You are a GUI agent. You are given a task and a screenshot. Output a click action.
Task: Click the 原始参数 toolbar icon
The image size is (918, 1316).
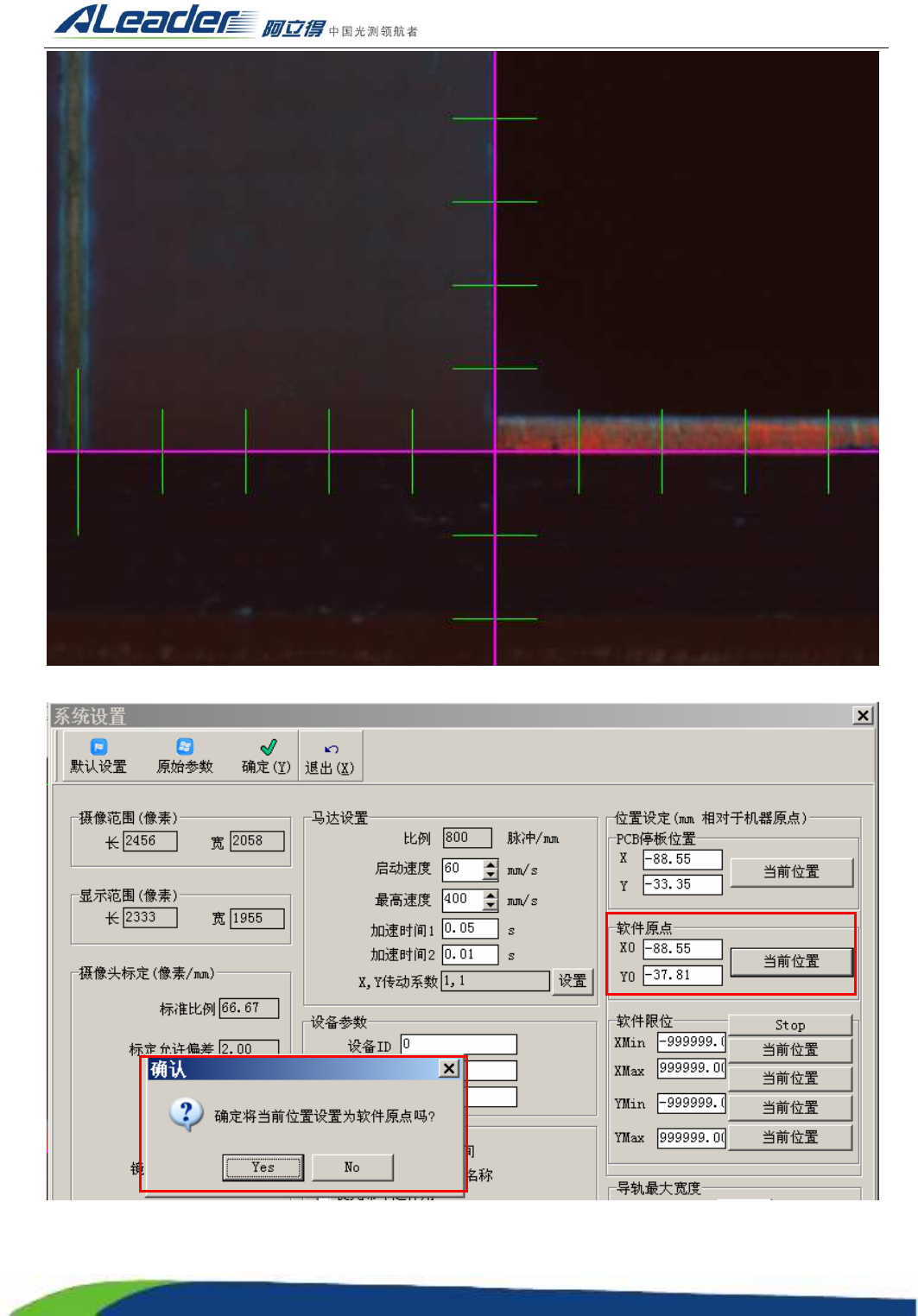click(x=185, y=747)
